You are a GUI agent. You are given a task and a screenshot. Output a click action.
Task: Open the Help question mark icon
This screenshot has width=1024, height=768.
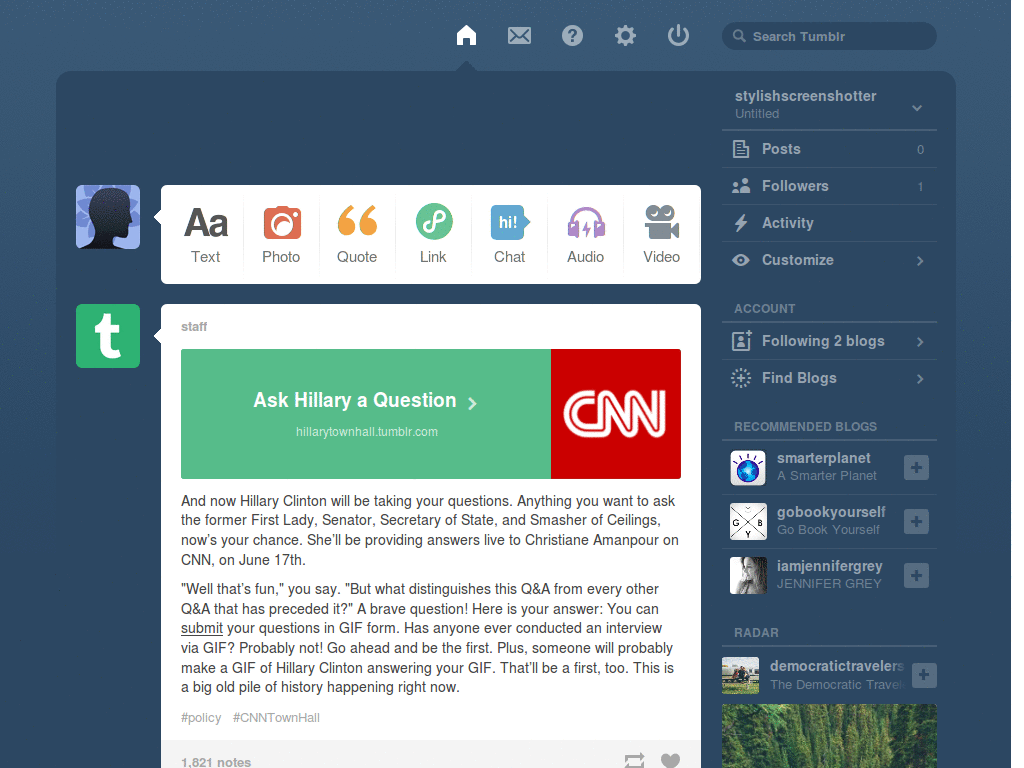coord(572,35)
